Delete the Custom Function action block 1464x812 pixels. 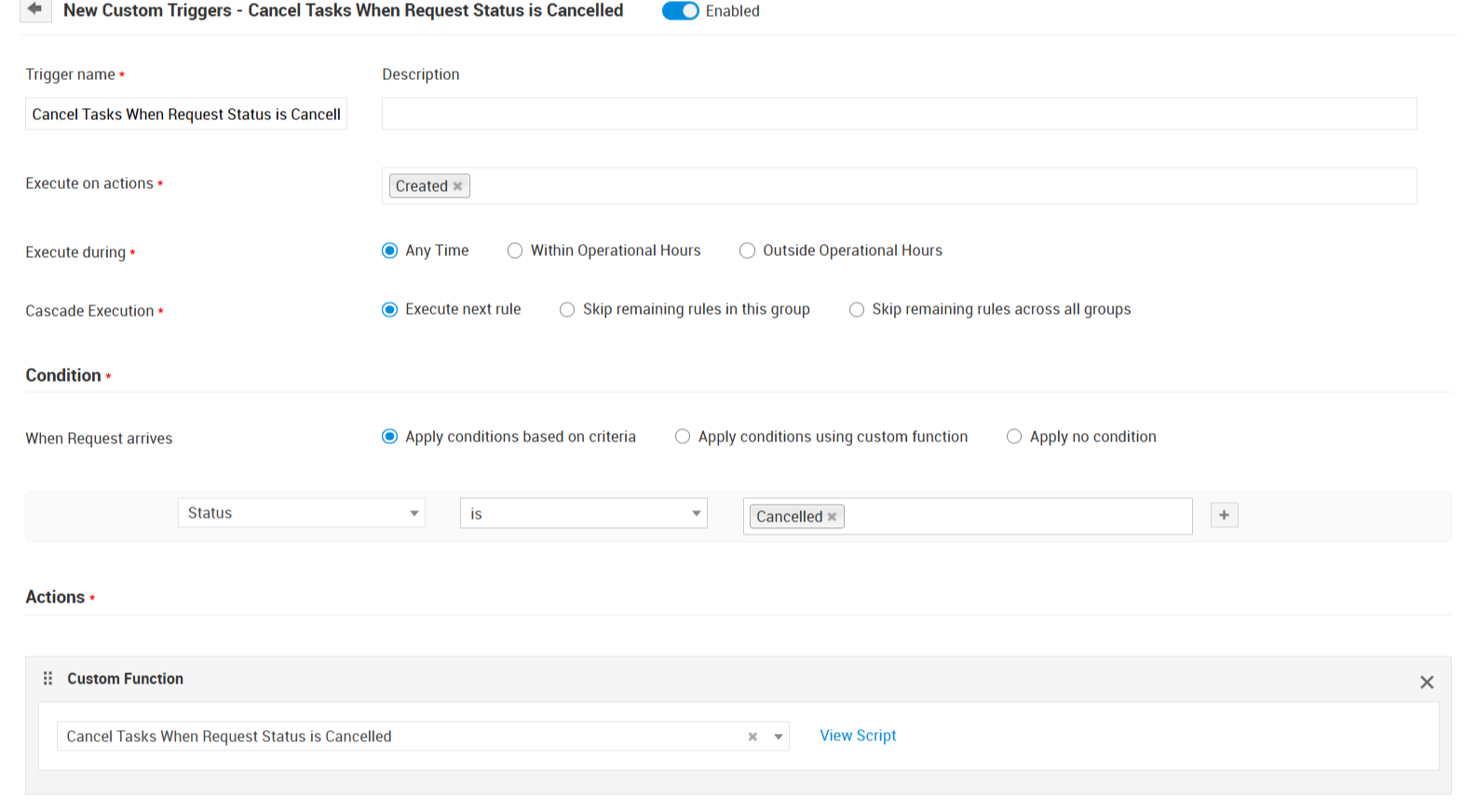[x=1426, y=683]
